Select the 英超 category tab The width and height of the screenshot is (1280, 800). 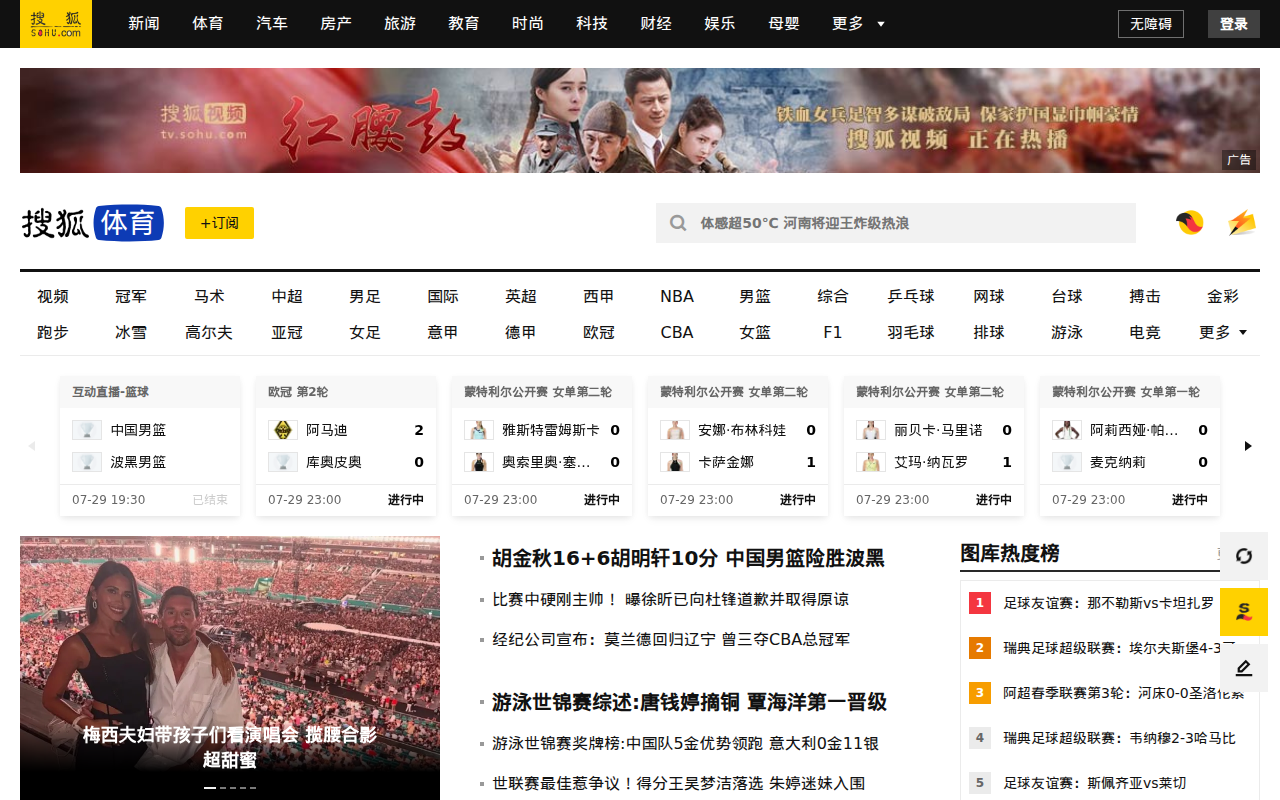coord(521,296)
